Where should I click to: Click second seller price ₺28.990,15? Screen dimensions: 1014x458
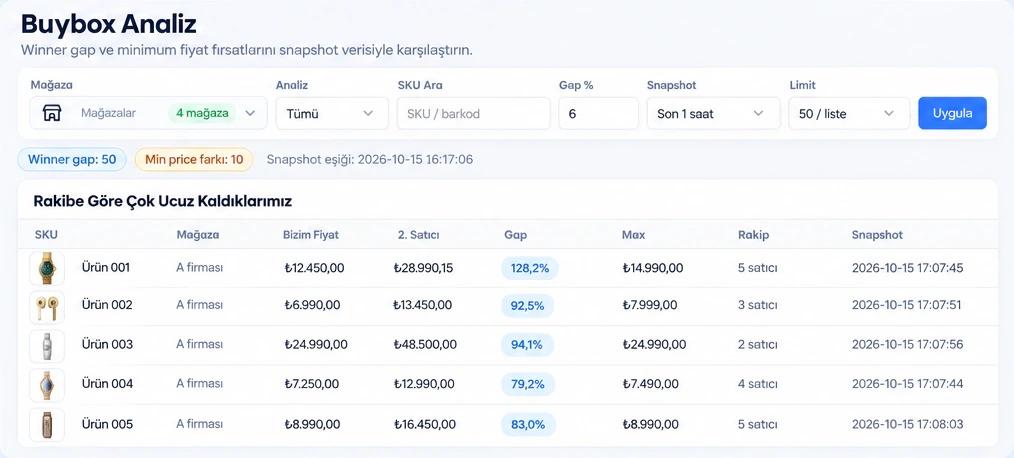tap(424, 267)
